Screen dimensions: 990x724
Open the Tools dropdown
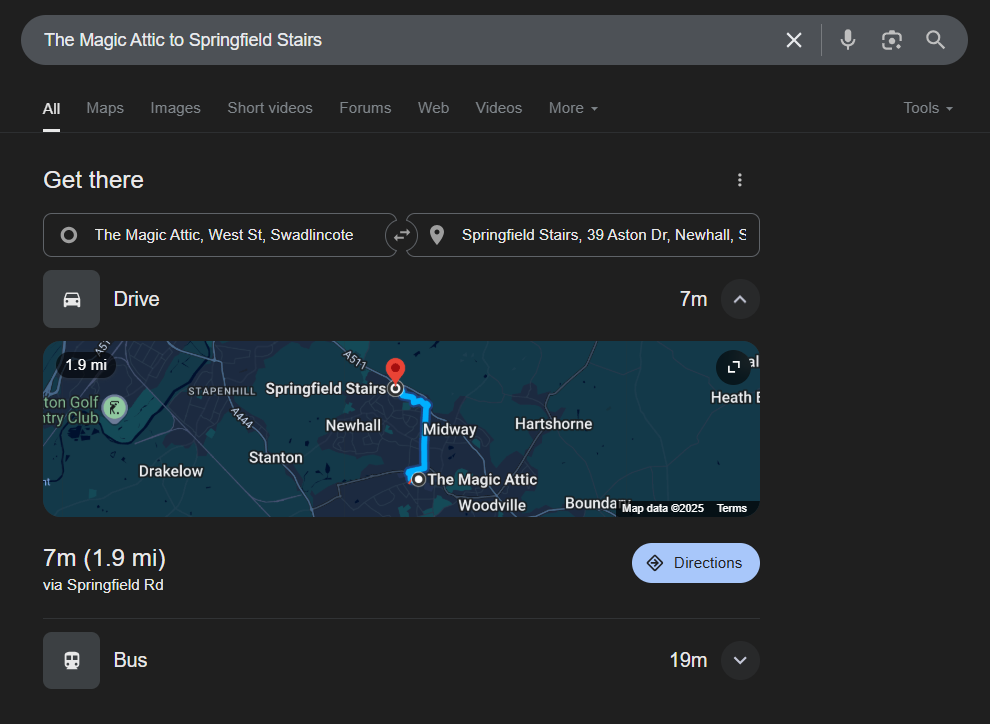(x=927, y=108)
